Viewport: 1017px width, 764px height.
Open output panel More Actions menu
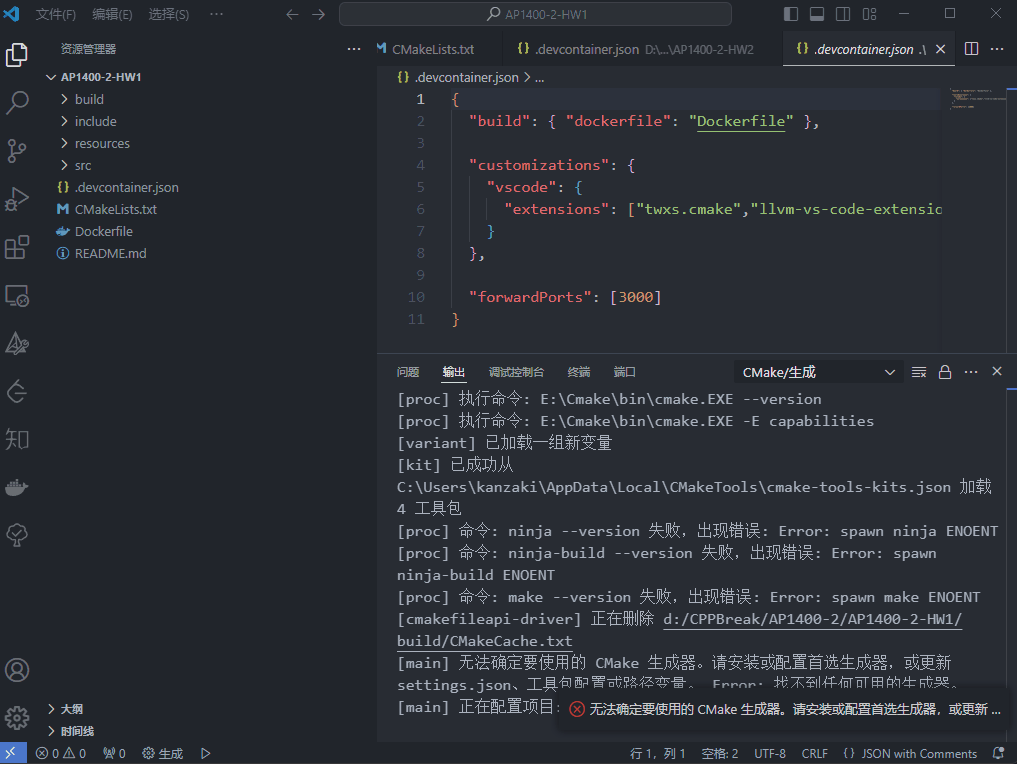[971, 372]
